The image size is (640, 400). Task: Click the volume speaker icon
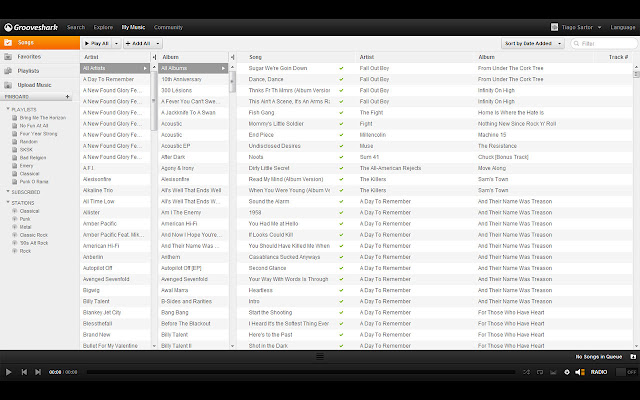point(580,372)
